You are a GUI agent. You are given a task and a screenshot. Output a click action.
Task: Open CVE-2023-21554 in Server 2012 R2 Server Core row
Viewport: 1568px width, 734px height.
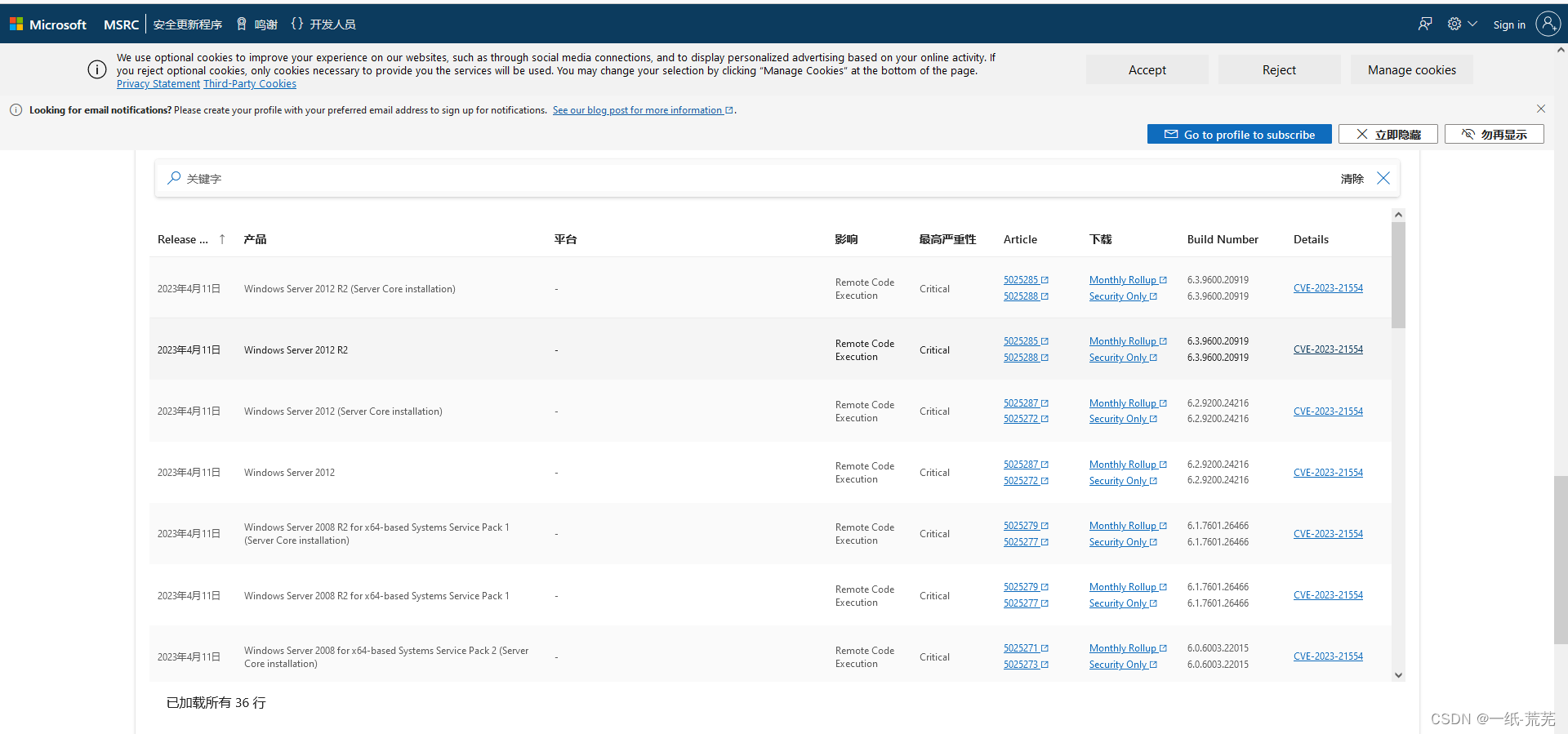(x=1328, y=288)
